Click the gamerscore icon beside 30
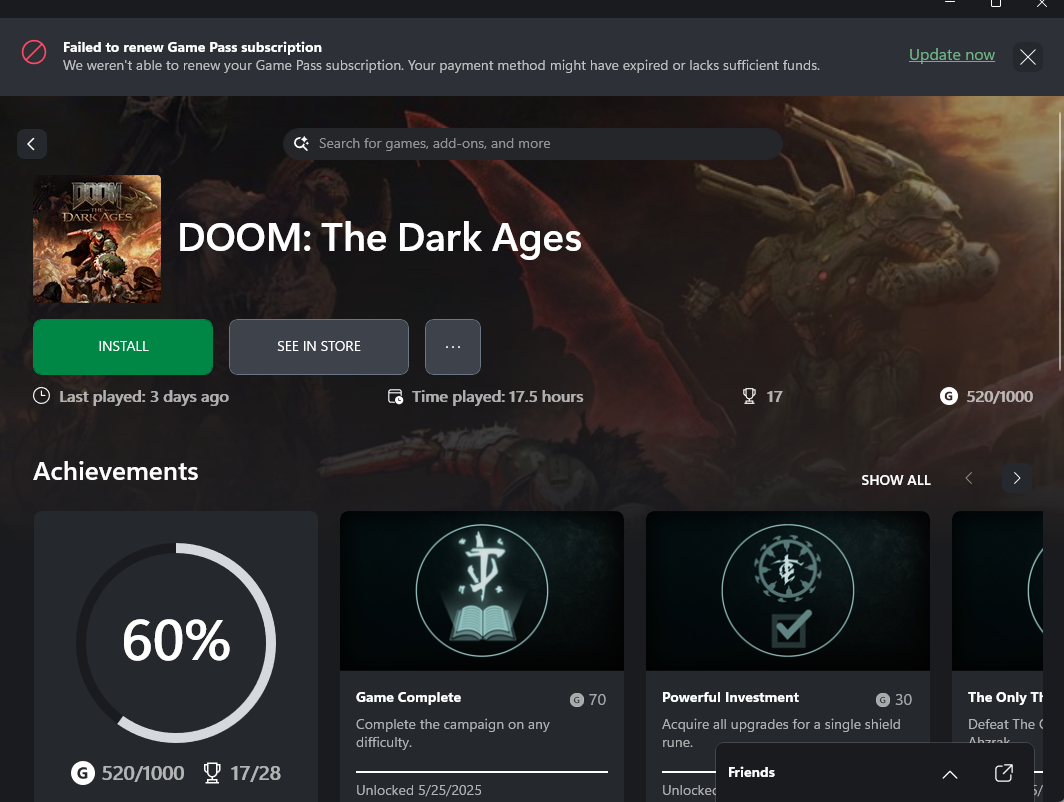The height and width of the screenshot is (802, 1064). 883,700
